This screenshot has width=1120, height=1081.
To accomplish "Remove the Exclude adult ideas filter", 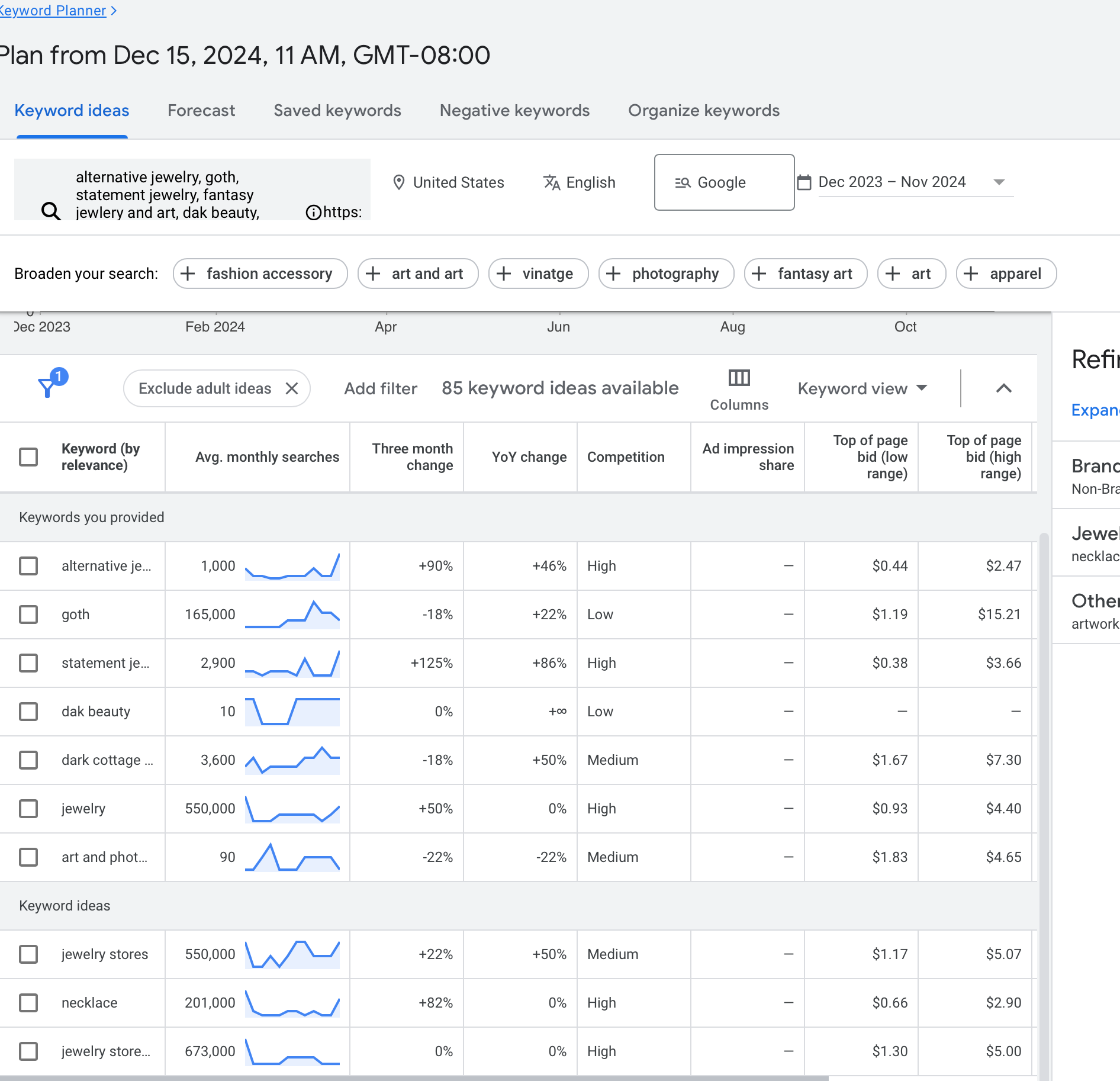I will click(x=292, y=388).
